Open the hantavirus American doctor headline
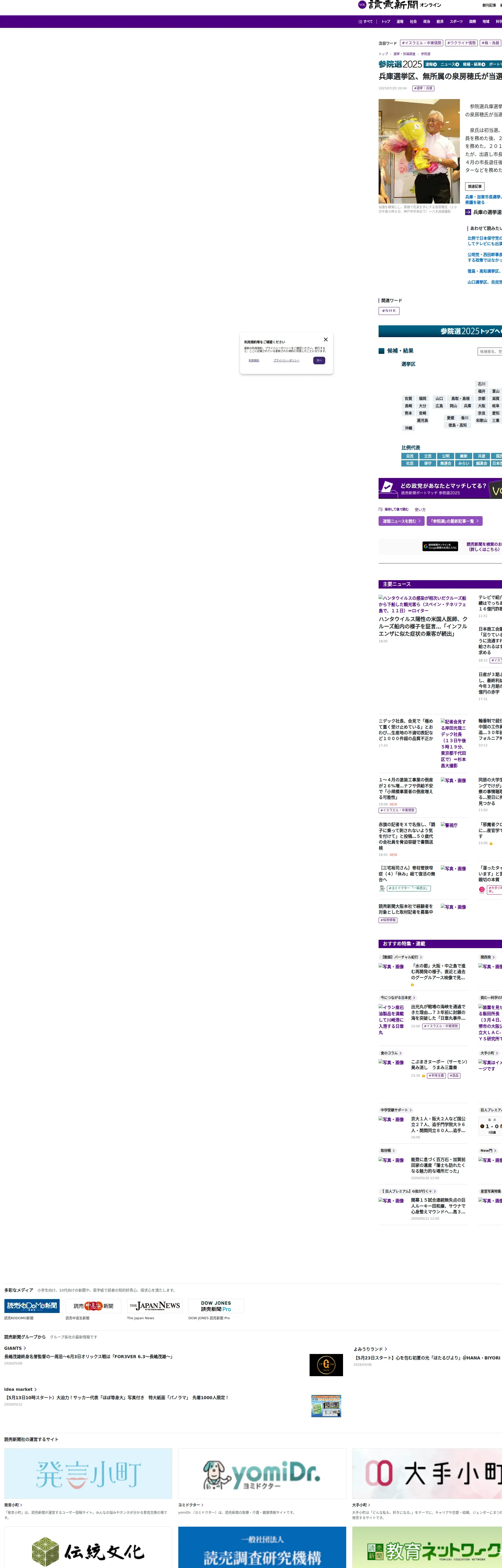Screen dimensions: 502x1568 click(x=423, y=626)
